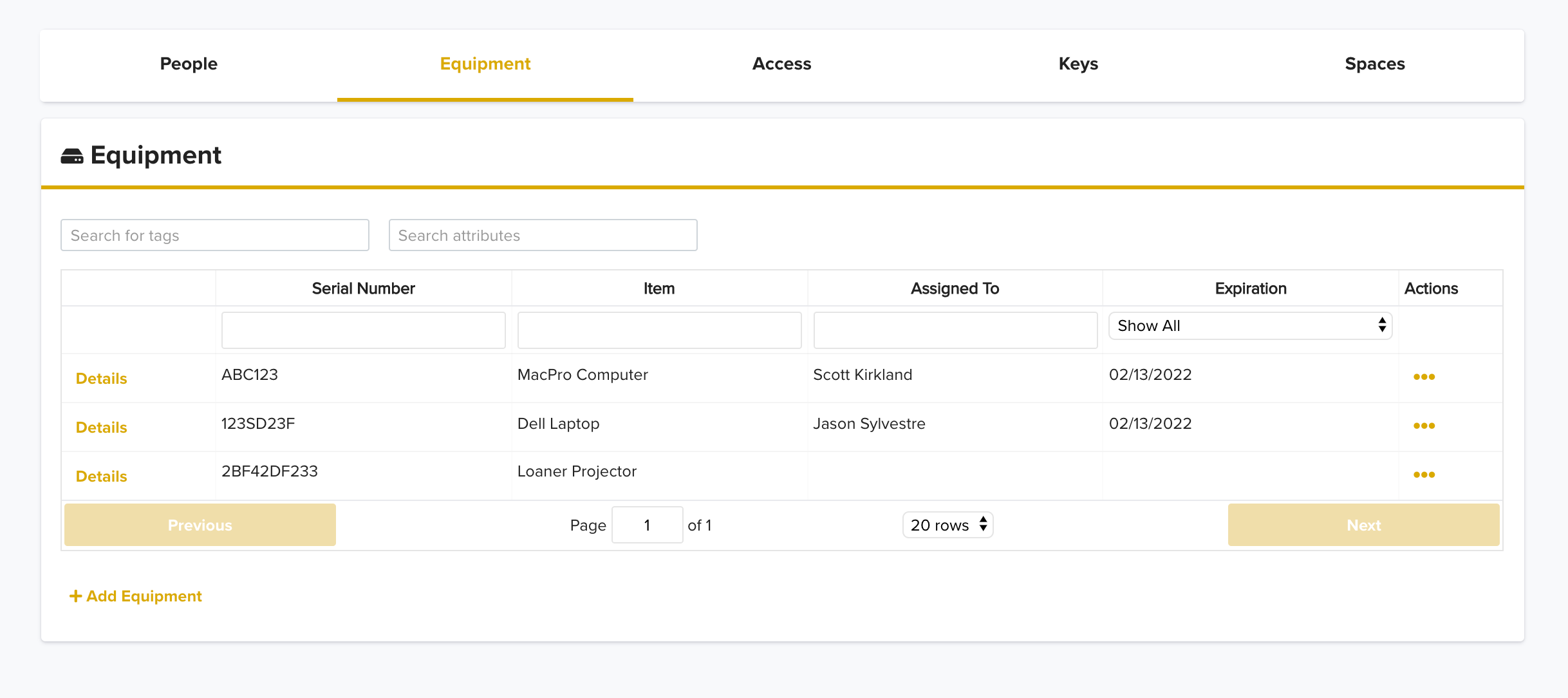Viewport: 1568px width, 698px height.
Task: View Details for Loaner Projector
Action: pyautogui.click(x=102, y=476)
